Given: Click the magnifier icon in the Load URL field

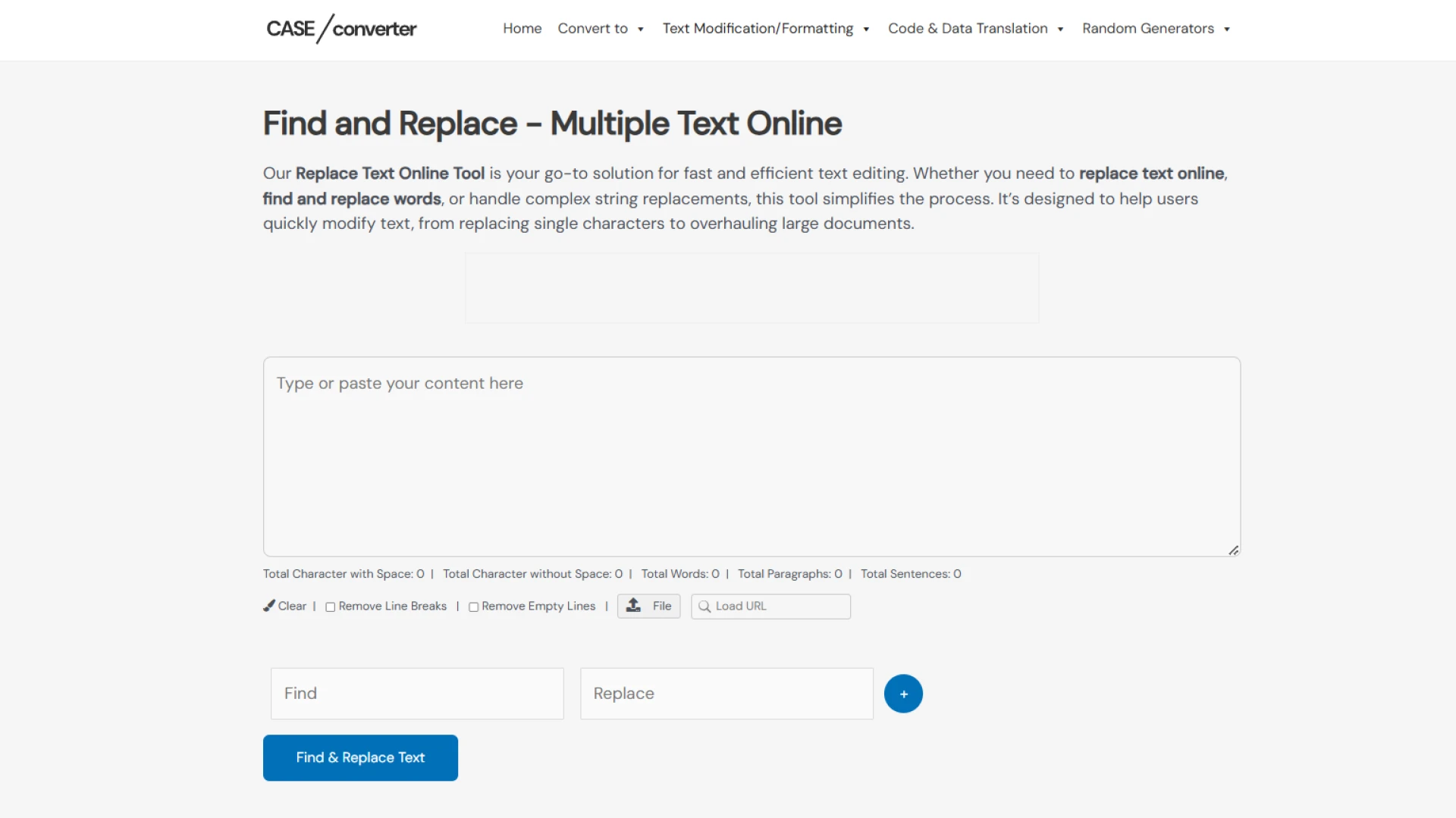Looking at the screenshot, I should click(705, 606).
